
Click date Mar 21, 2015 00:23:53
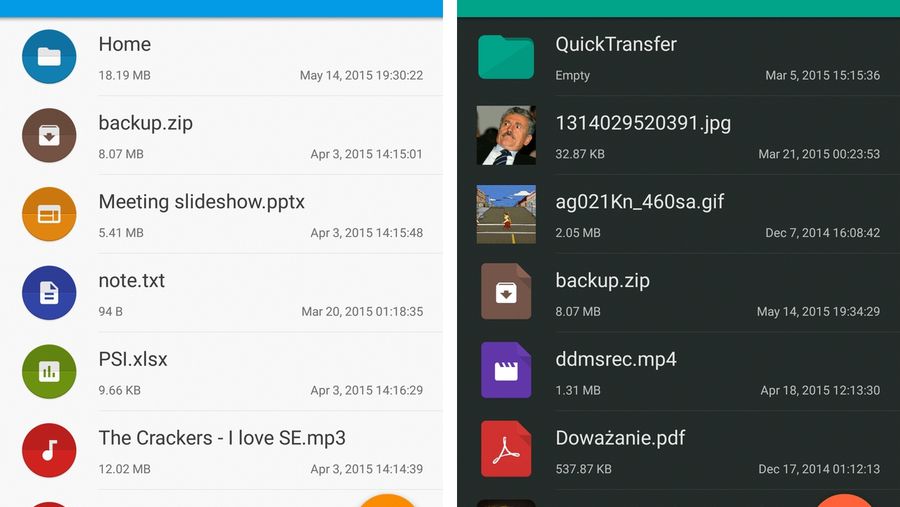819,154
